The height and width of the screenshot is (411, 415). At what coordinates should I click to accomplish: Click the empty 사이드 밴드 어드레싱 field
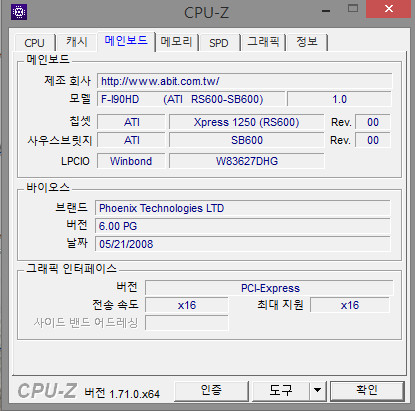tap(187, 323)
